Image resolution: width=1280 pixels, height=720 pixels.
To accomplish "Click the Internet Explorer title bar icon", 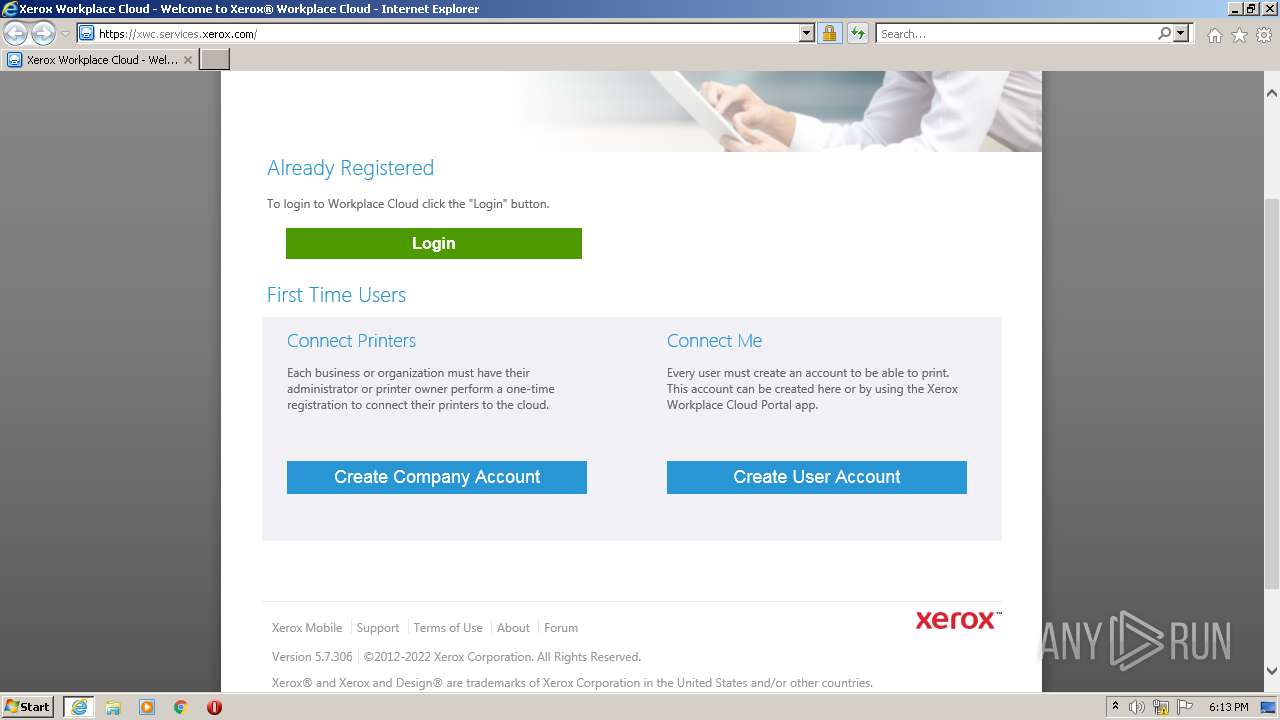I will point(10,9).
